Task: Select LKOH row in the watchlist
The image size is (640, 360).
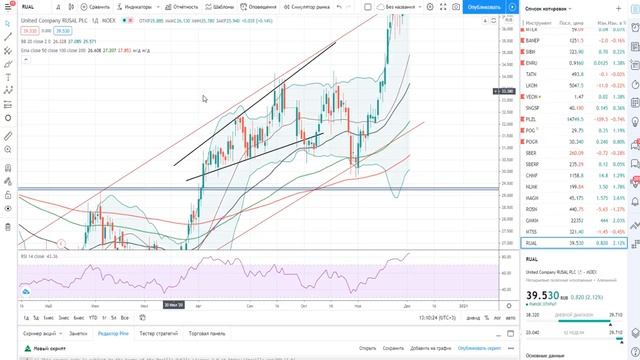Action: pos(573,86)
